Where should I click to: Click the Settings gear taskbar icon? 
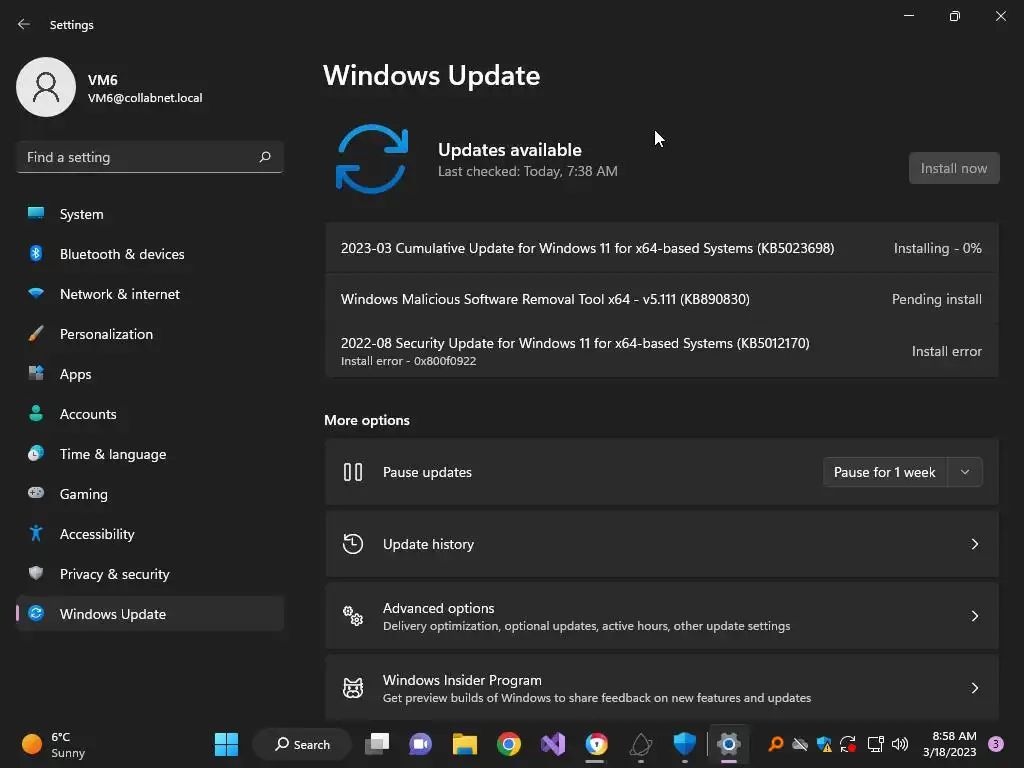[x=728, y=744]
